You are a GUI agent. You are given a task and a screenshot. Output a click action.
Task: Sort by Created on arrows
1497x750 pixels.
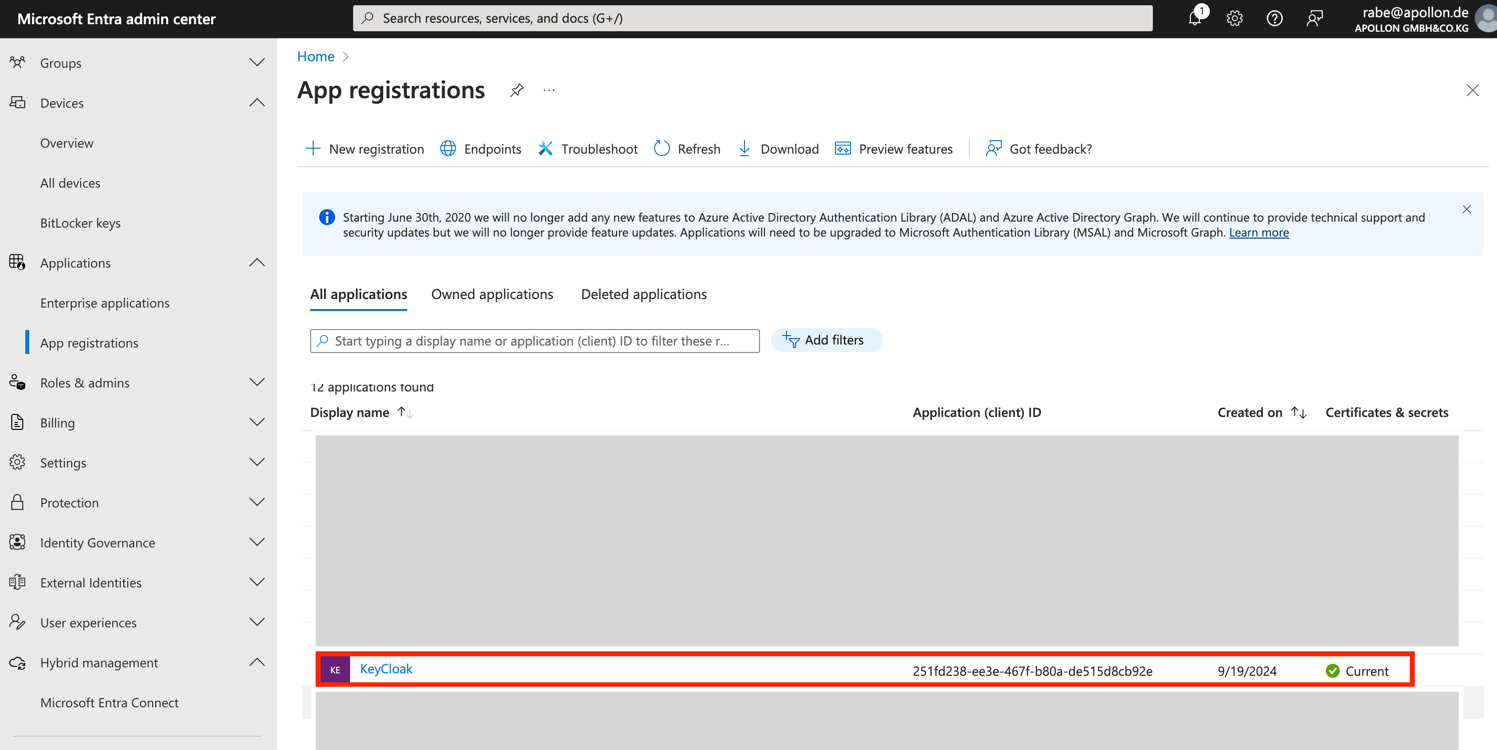pos(1298,412)
